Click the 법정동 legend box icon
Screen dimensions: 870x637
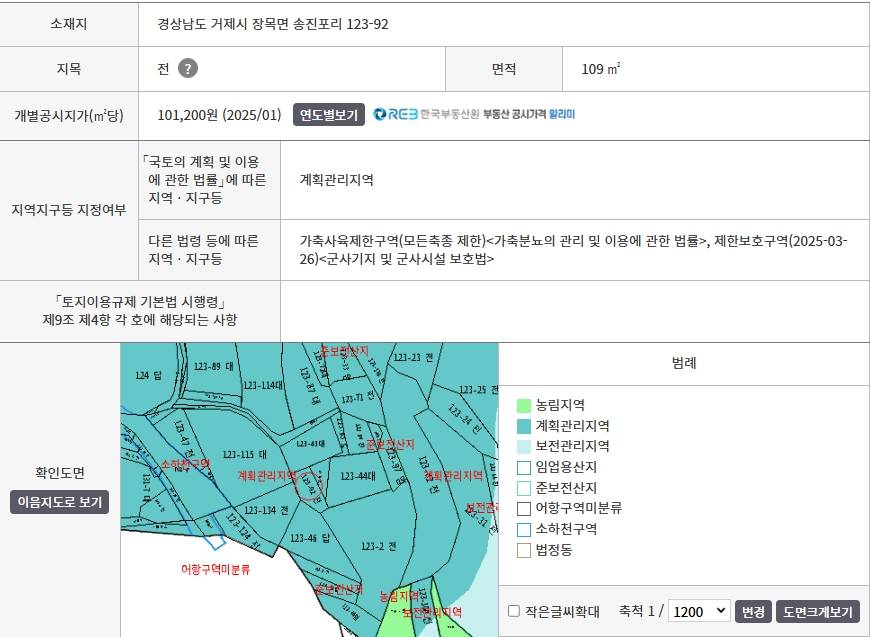(524, 550)
